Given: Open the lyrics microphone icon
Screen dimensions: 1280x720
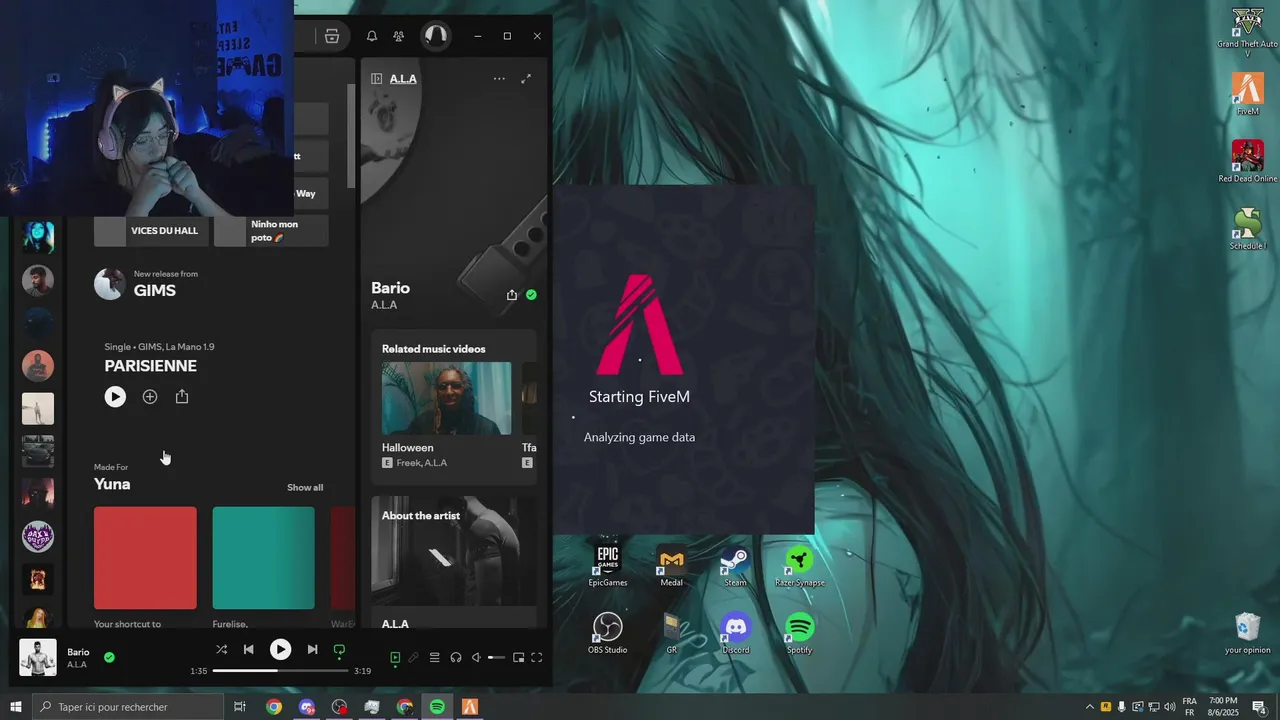Looking at the screenshot, I should (413, 657).
